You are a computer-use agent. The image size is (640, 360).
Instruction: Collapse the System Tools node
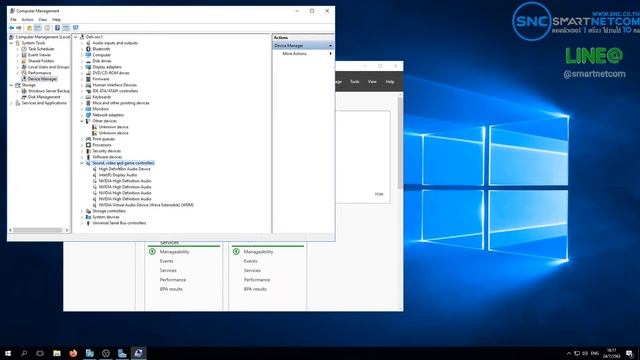point(11,43)
